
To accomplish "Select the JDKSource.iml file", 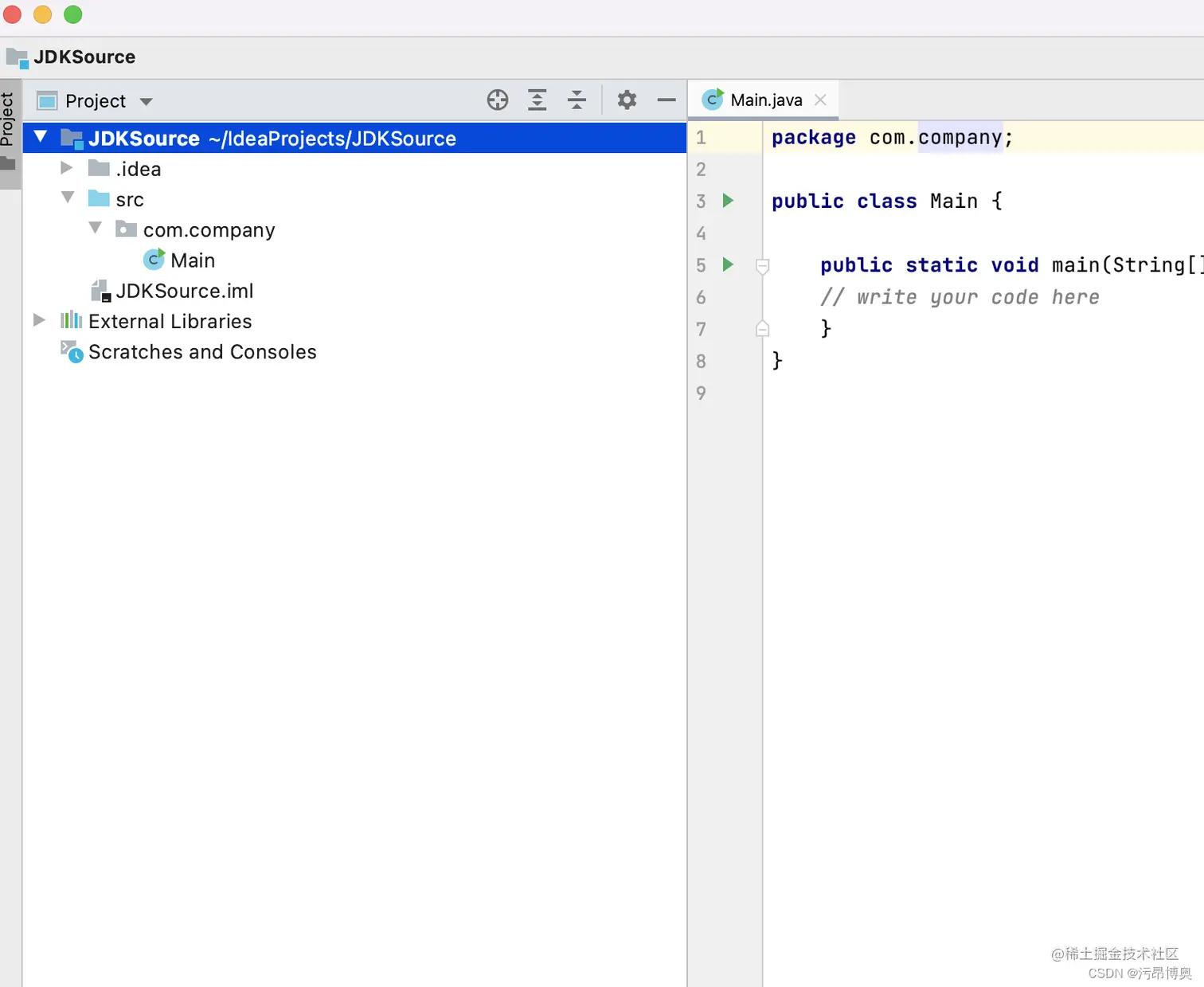I will point(185,291).
